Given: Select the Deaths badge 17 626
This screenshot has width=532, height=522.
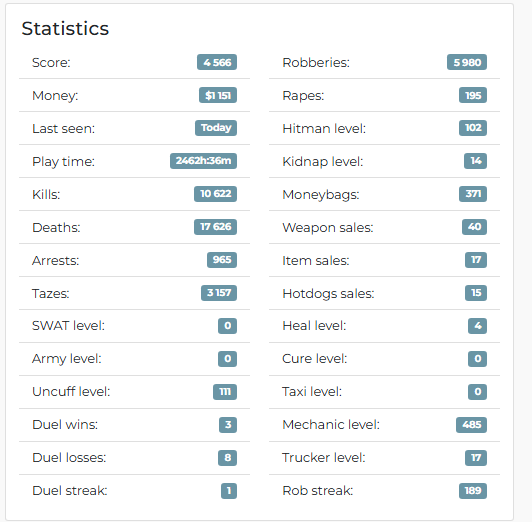Looking at the screenshot, I should click(x=215, y=227).
